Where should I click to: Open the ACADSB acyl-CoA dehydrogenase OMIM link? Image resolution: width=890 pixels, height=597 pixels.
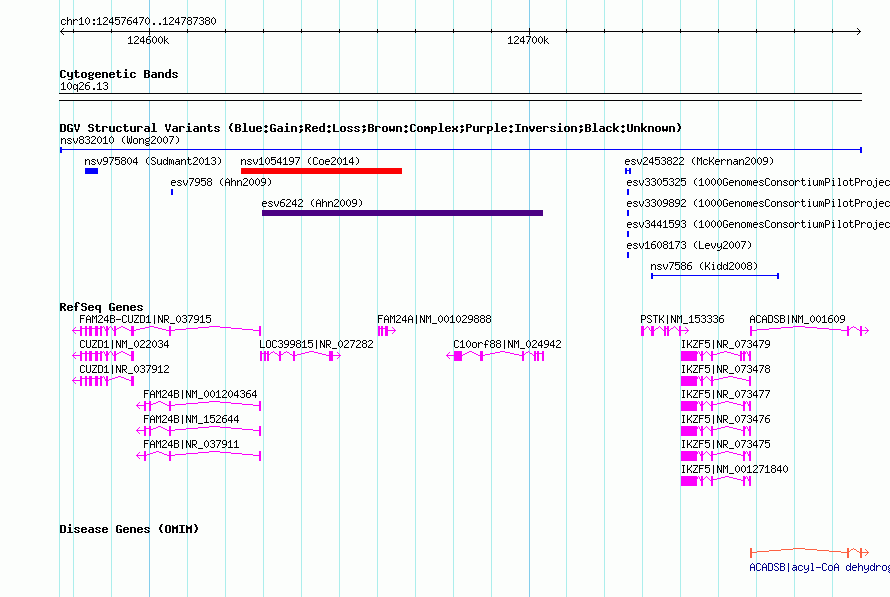[x=820, y=567]
